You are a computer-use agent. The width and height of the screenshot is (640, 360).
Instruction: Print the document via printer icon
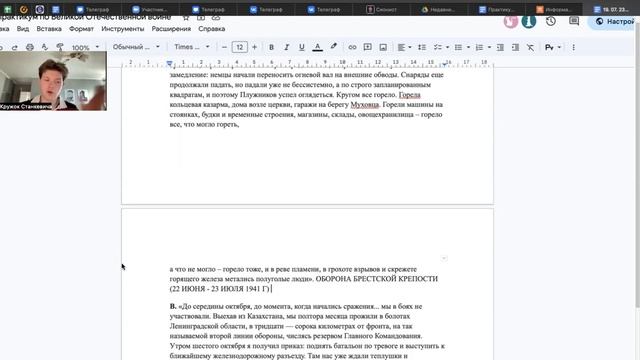pos(30,47)
